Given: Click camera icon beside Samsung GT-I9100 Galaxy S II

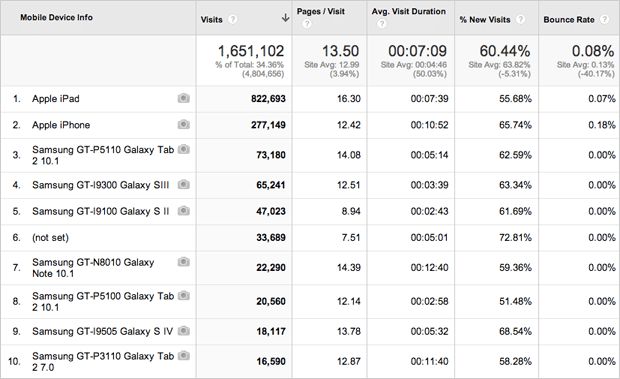Looking at the screenshot, I should coord(183,211).
